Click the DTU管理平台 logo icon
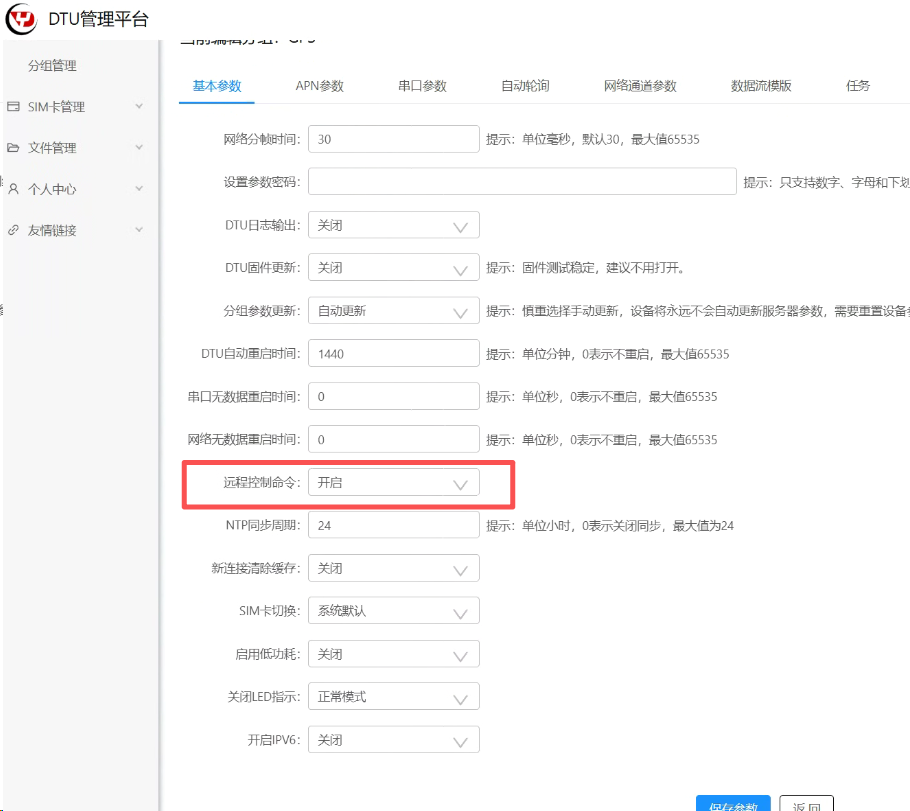The height and width of the screenshot is (811, 910). [x=23, y=18]
